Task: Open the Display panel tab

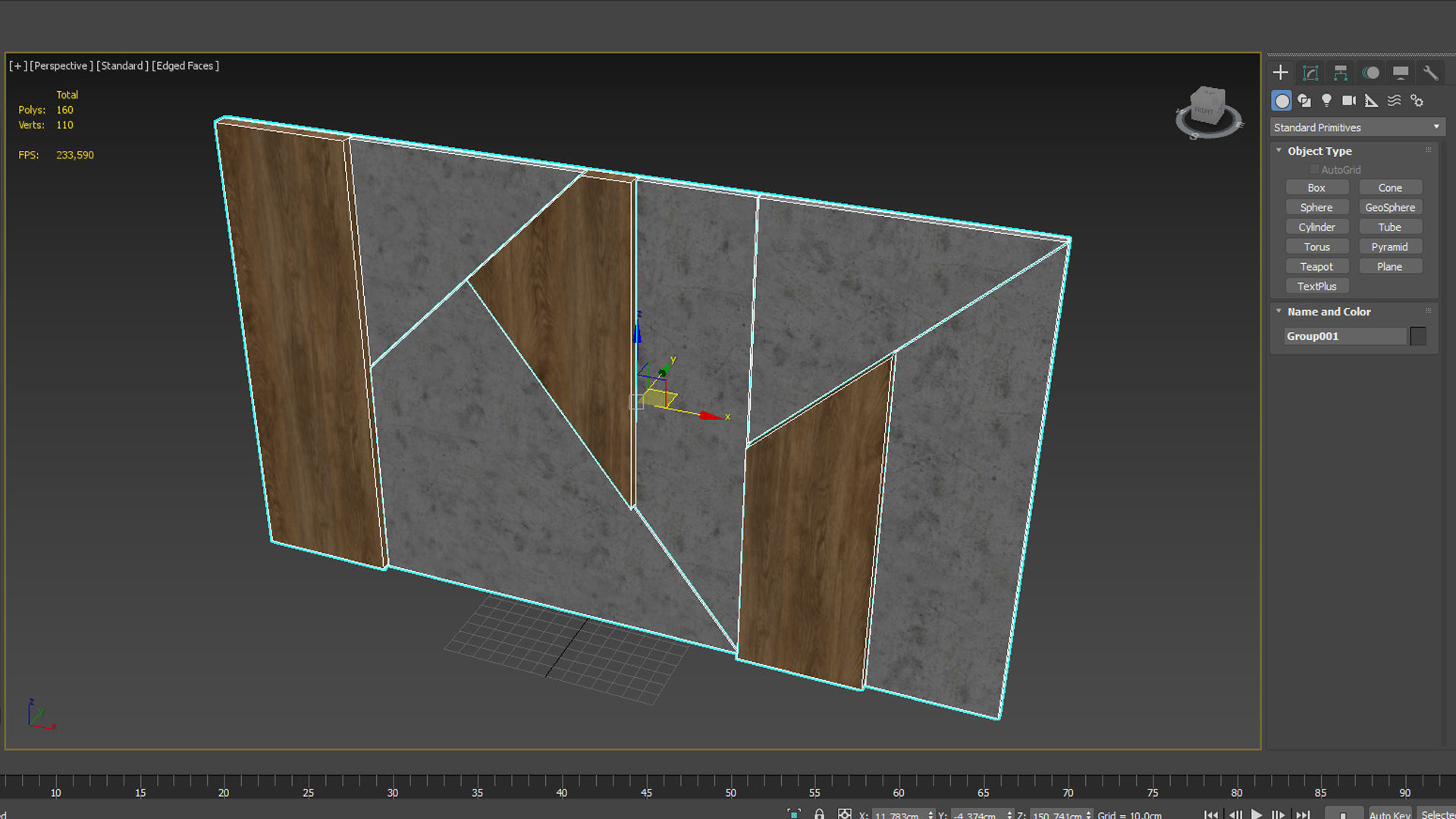Action: [1401, 73]
